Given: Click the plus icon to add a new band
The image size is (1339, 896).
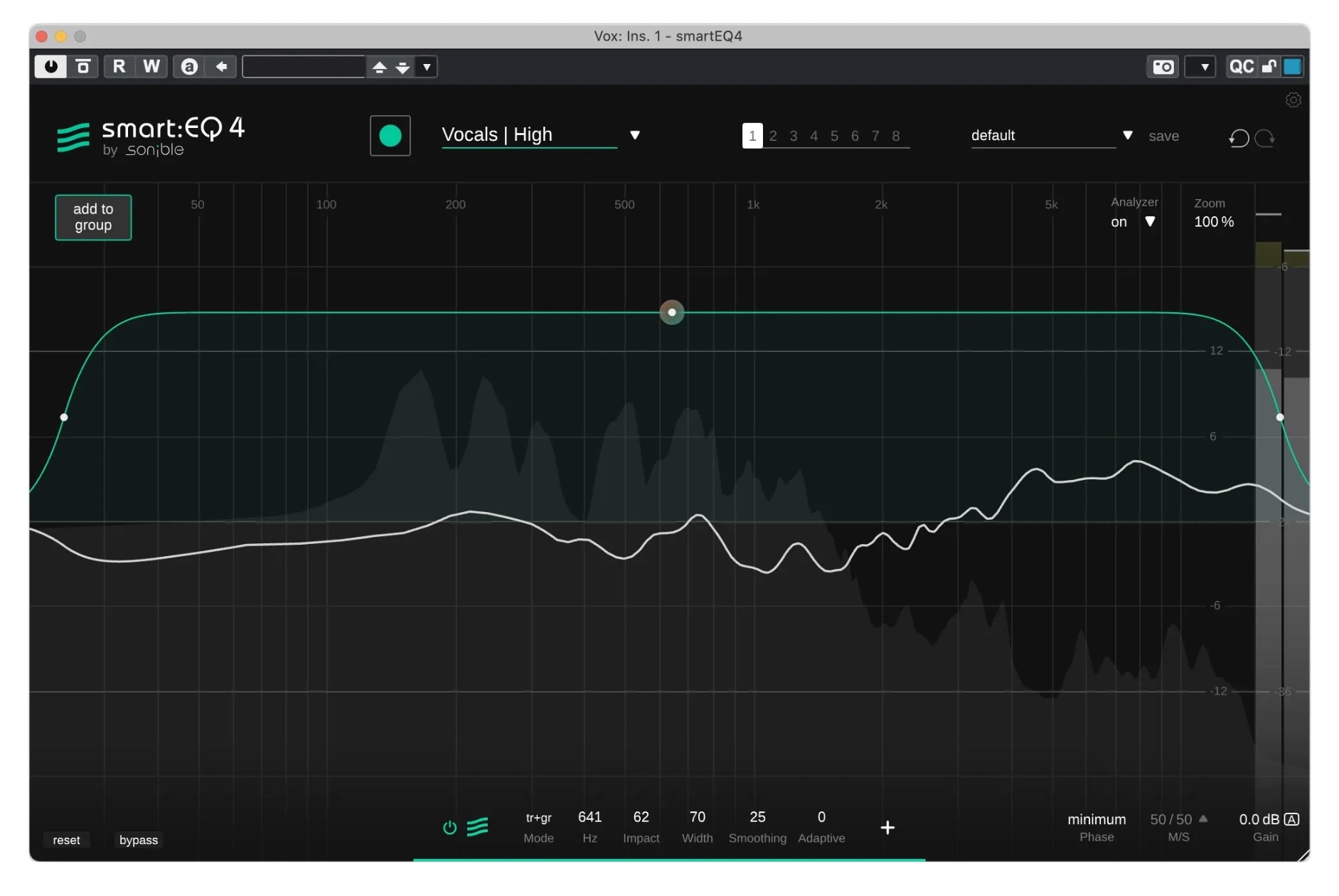Looking at the screenshot, I should (888, 827).
